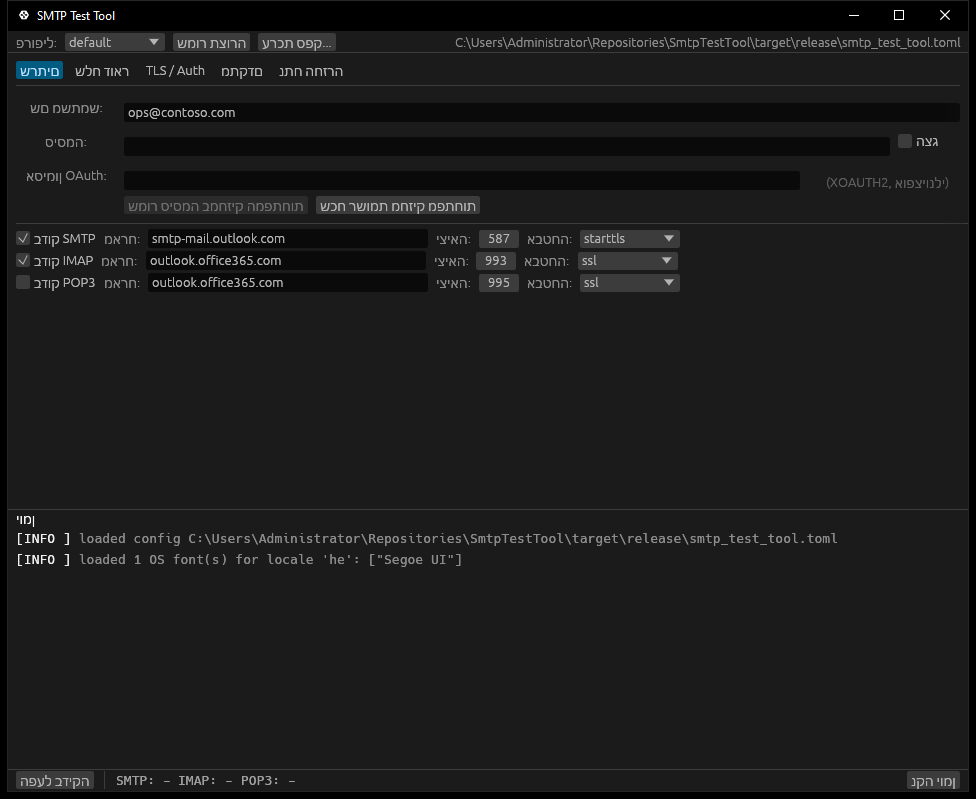
Task: Click the תוחתפמה קיזחמב המסיס רומש button
Action: pos(215,206)
